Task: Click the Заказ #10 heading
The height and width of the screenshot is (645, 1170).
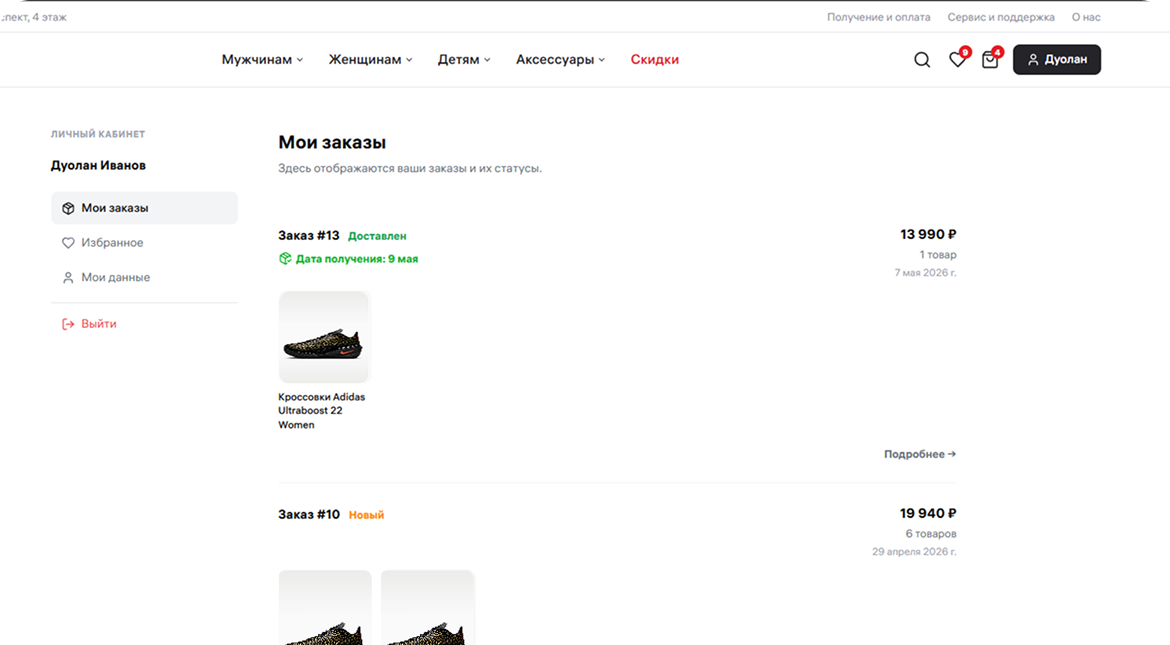Action: click(309, 514)
